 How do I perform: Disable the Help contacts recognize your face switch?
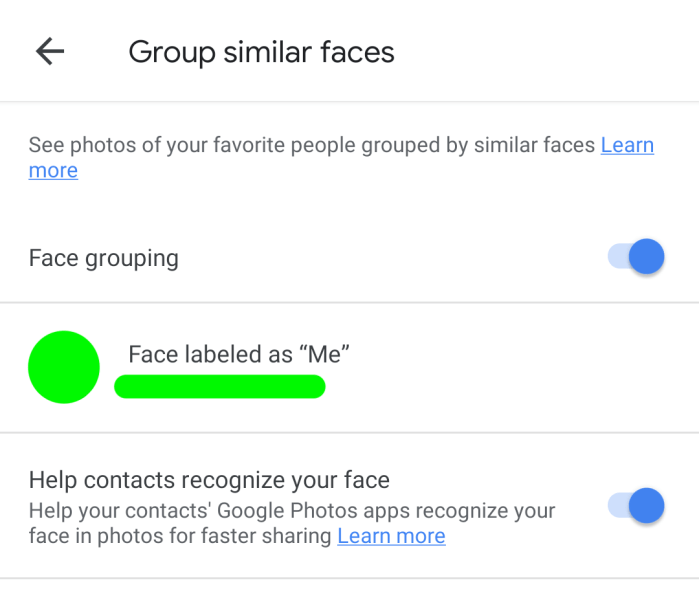tap(636, 507)
